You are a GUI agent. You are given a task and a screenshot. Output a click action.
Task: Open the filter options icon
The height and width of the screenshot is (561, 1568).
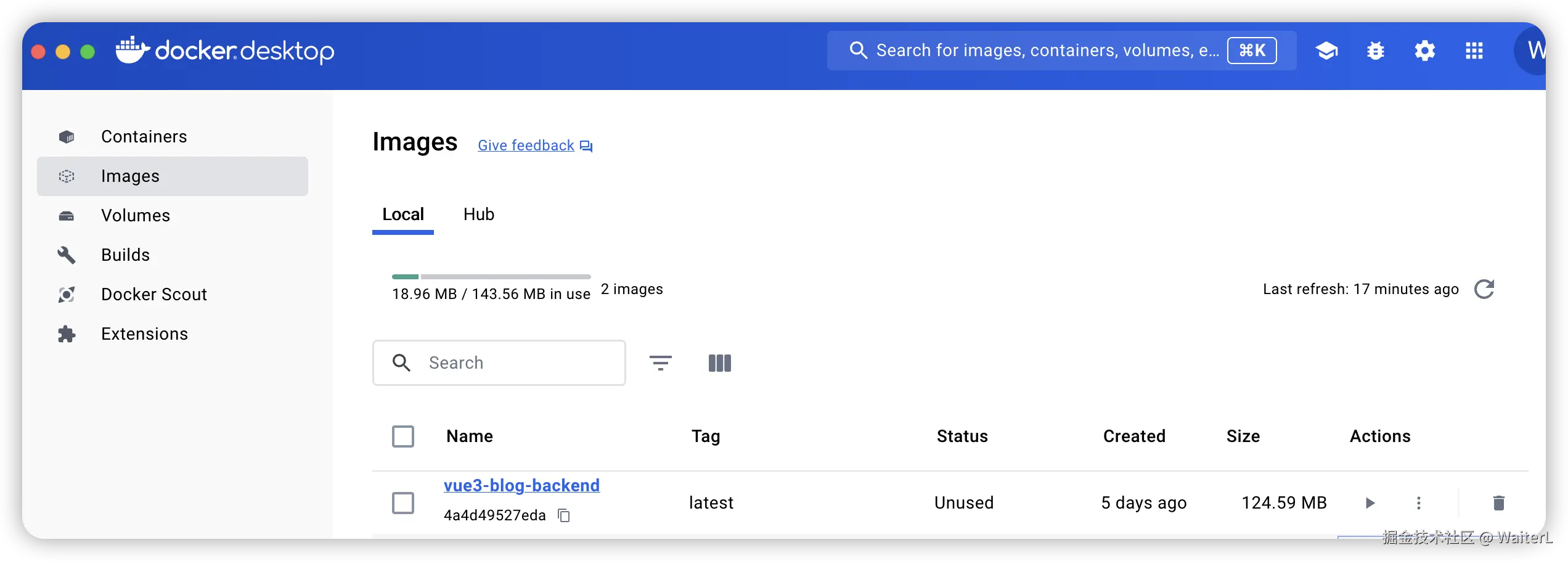click(x=660, y=363)
